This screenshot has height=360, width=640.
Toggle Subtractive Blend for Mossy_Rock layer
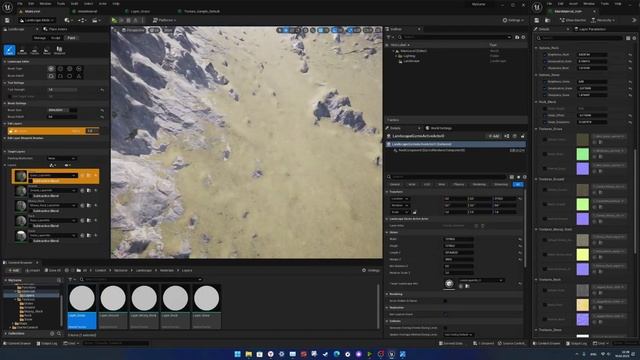click(30, 211)
